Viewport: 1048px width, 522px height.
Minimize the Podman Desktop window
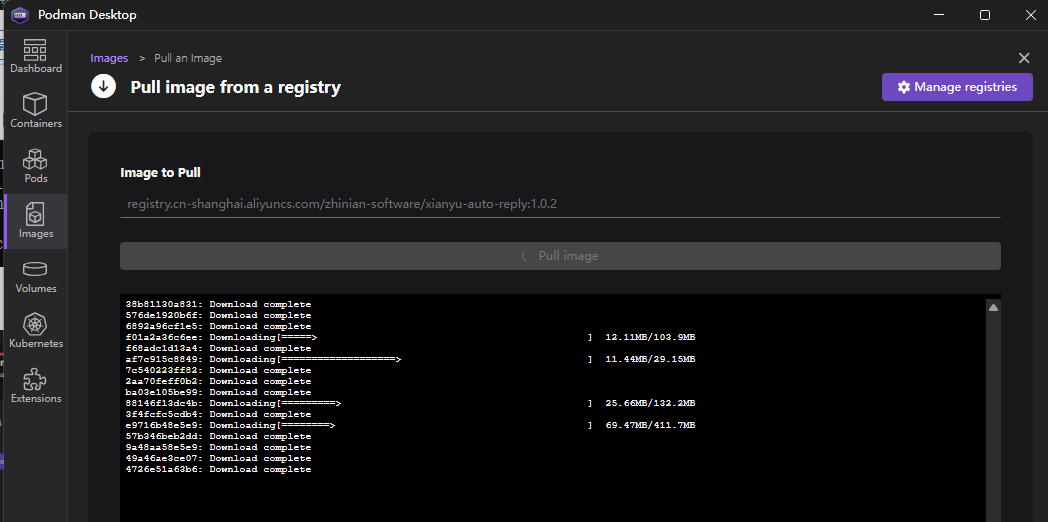[x=939, y=15]
